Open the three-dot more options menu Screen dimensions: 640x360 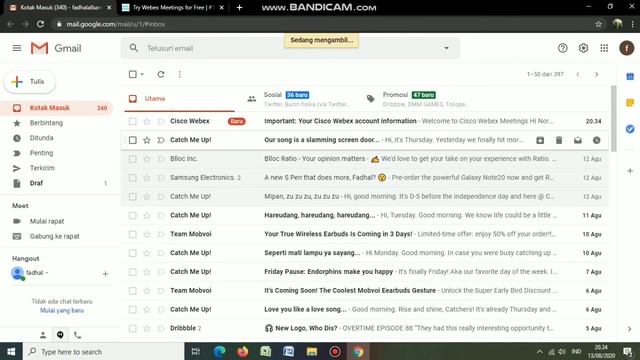pyautogui.click(x=180, y=74)
